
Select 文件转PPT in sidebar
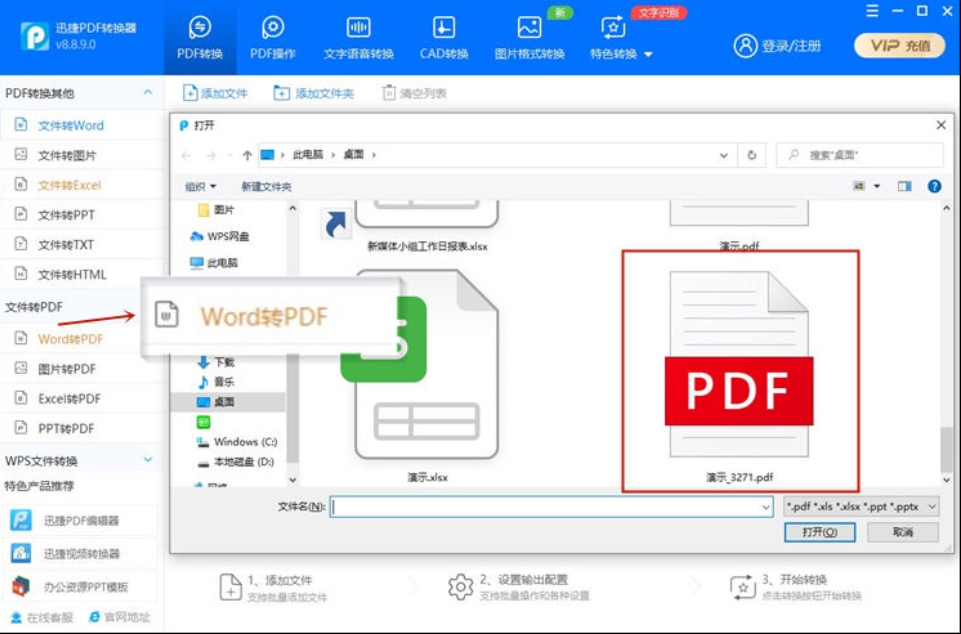point(82,215)
